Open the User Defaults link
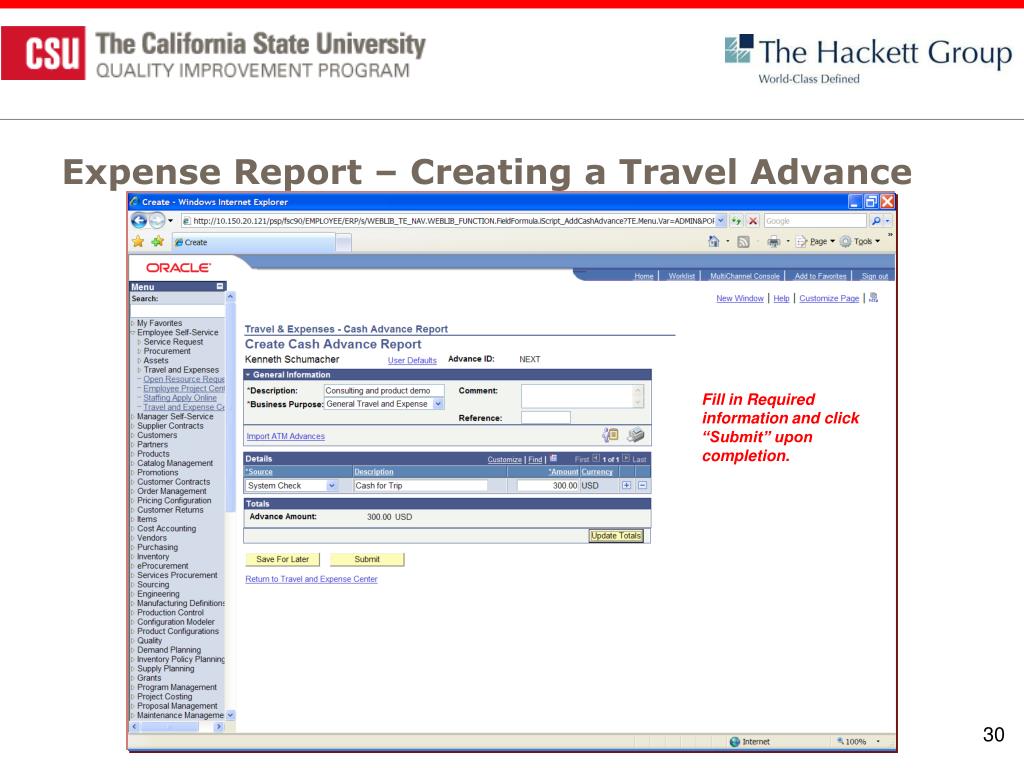Viewport: 1024px width, 768px height. click(412, 360)
